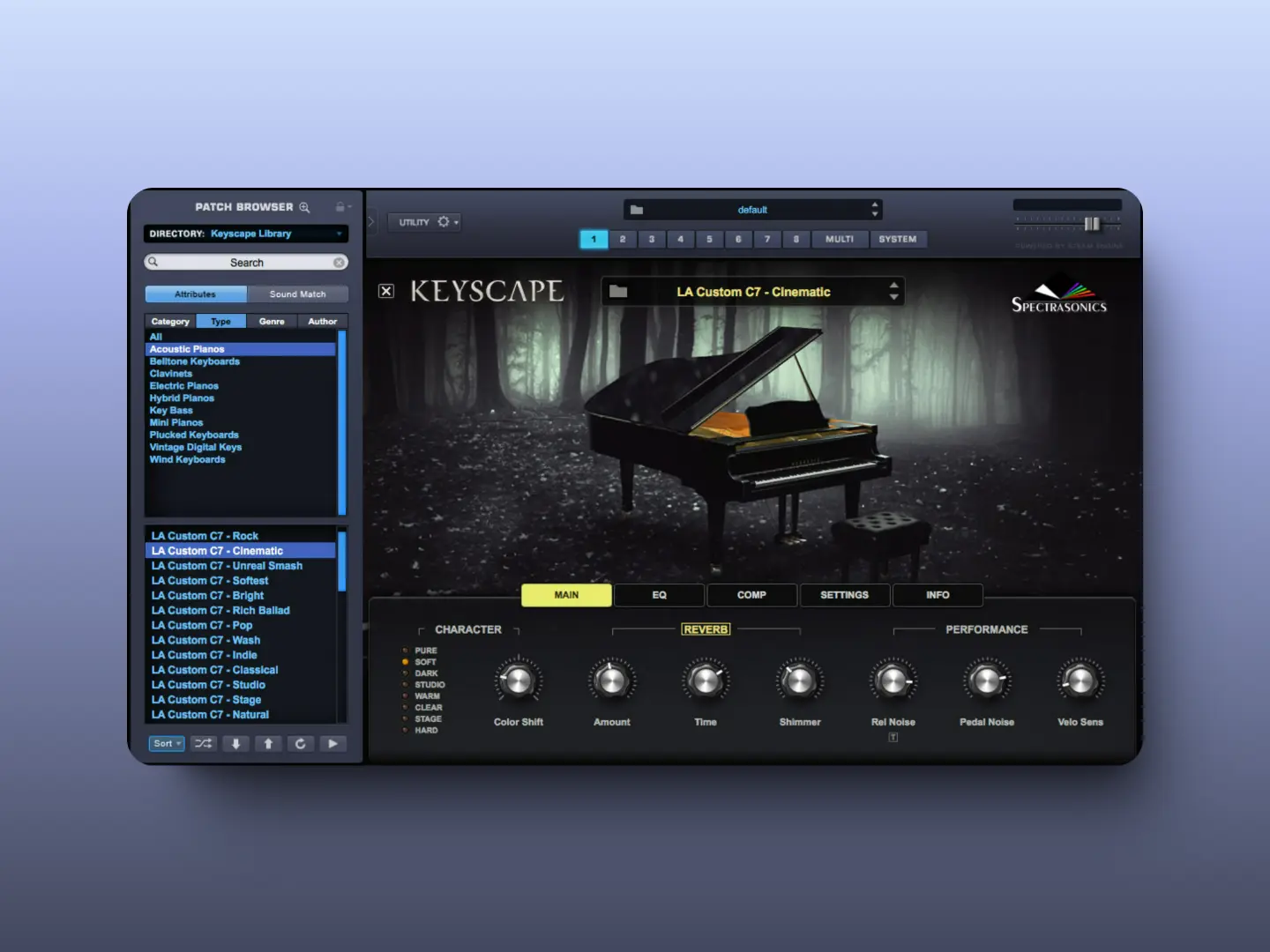Choose the LA Custom C7 - Rich Ballad patch

240,610
